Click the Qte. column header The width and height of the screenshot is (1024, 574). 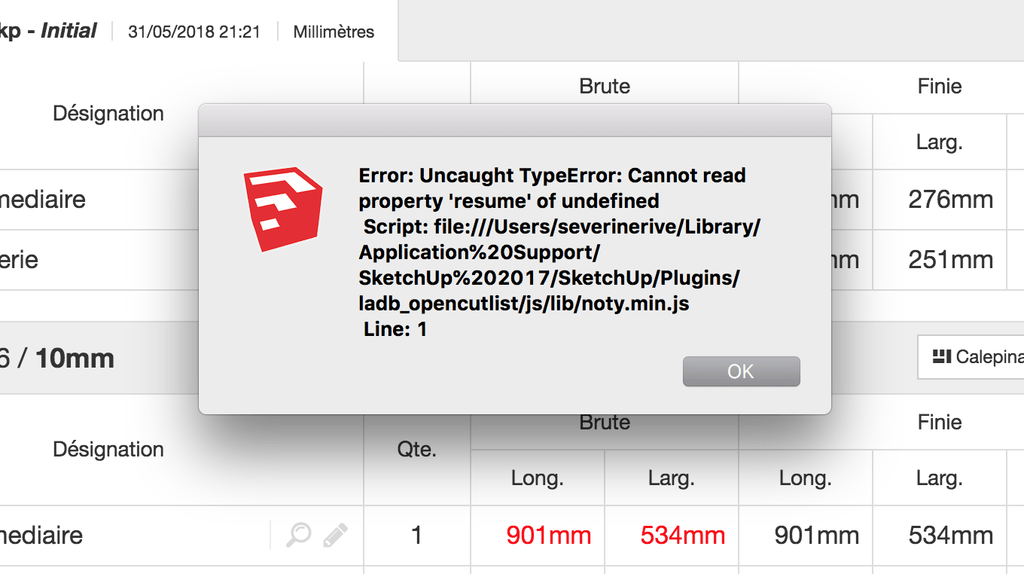(417, 449)
